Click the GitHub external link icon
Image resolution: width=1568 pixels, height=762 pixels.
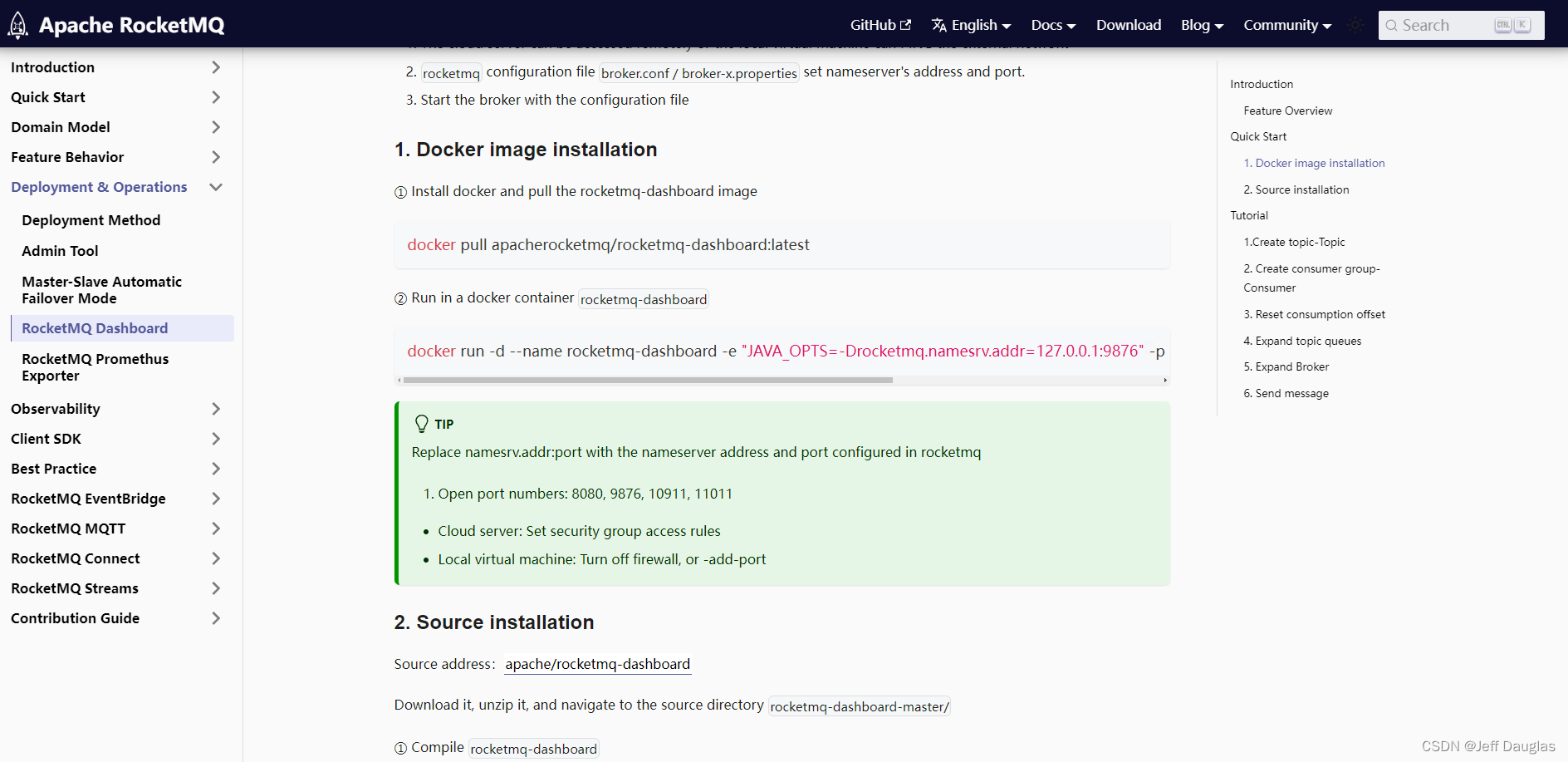(905, 24)
